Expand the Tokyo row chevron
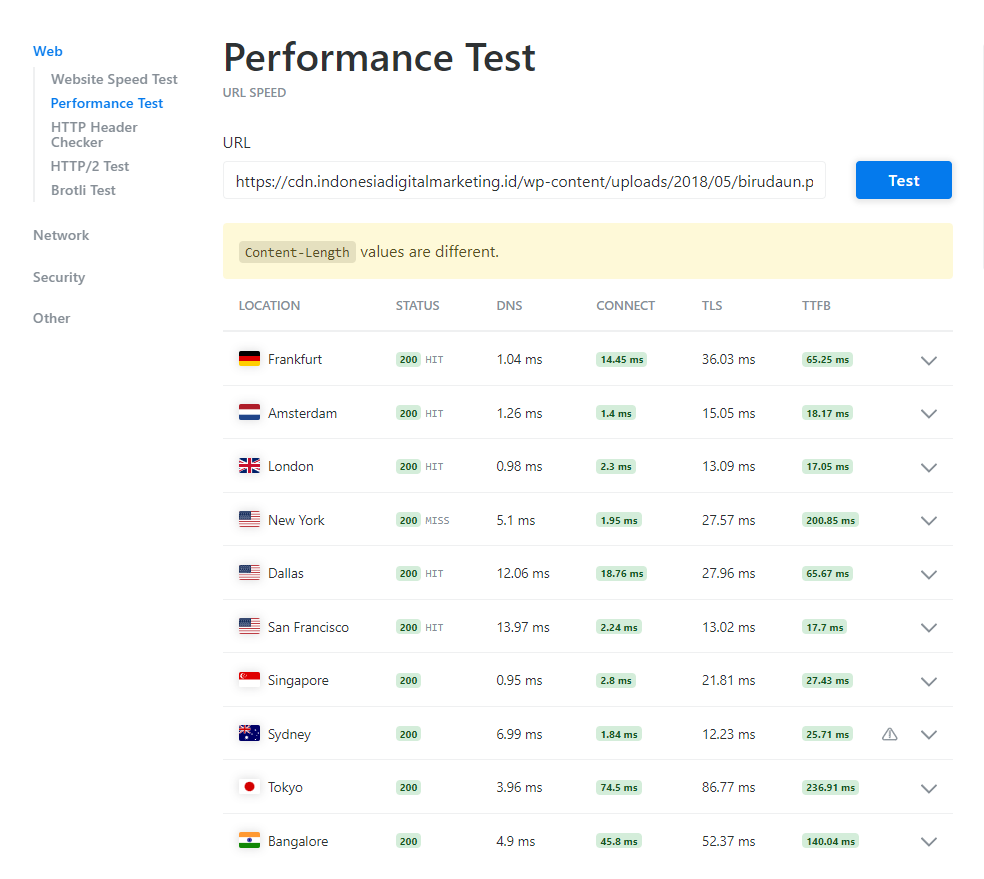 point(928,788)
